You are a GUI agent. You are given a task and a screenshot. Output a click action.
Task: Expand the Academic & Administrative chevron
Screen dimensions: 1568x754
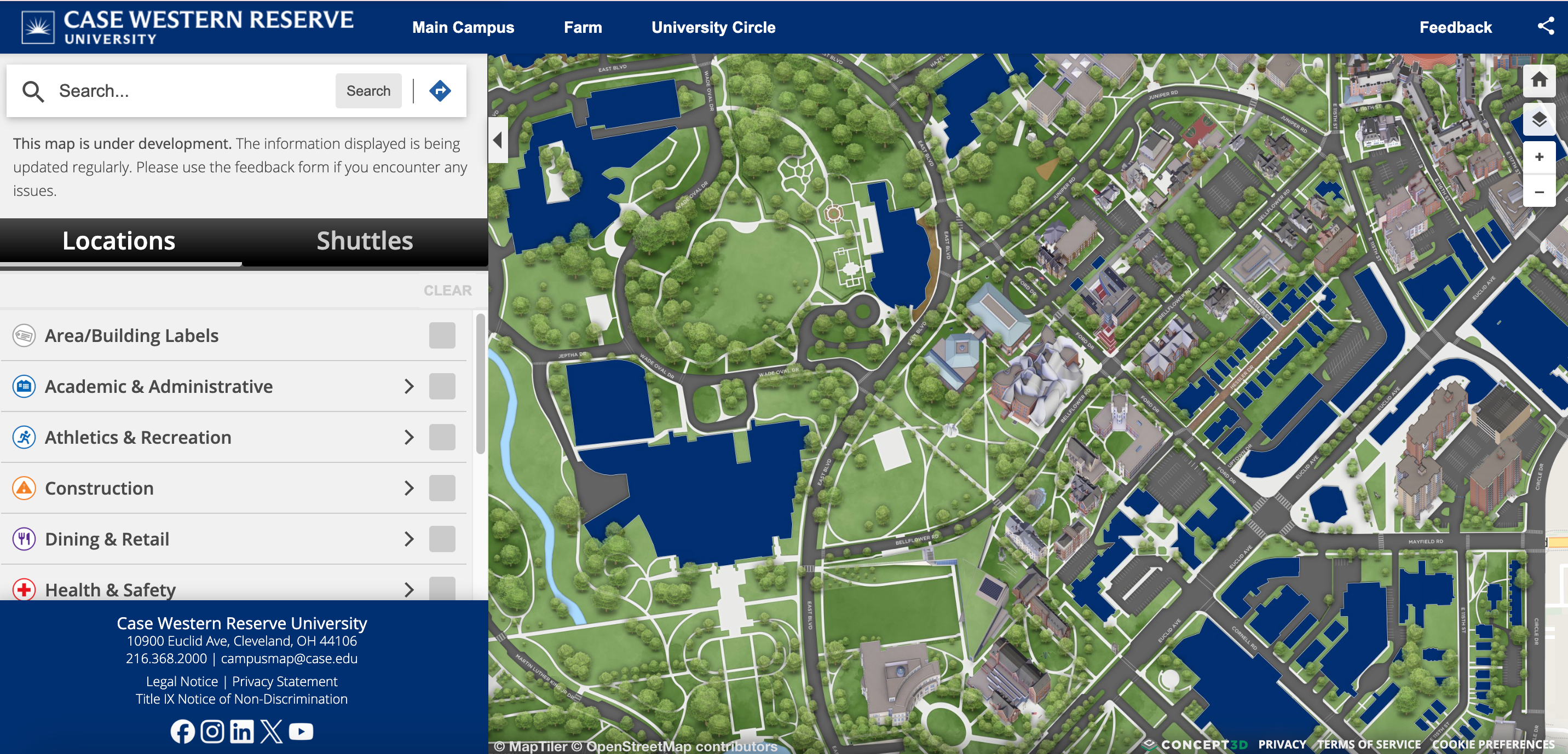(x=409, y=386)
